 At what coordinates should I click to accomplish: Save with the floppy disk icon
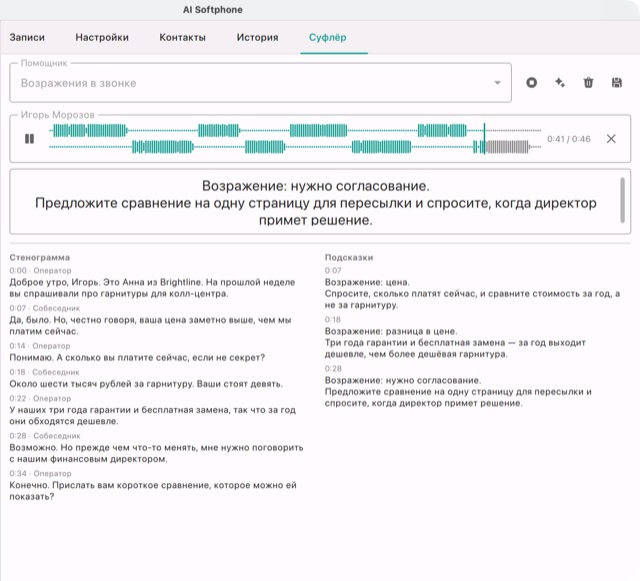point(617,83)
